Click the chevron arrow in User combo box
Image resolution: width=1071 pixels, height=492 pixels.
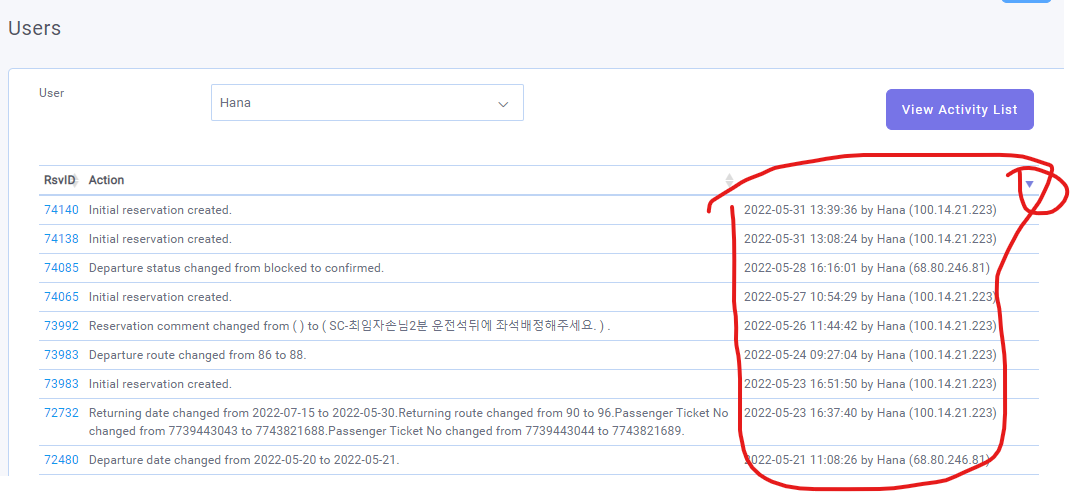coord(504,103)
